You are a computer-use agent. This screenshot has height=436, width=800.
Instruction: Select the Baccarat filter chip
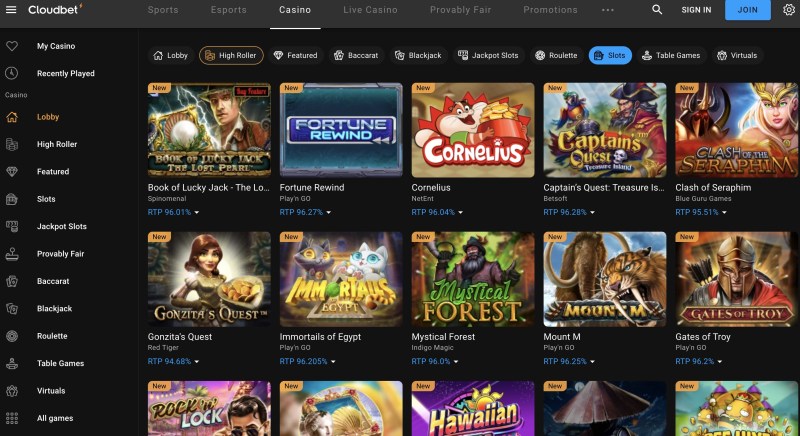point(356,56)
